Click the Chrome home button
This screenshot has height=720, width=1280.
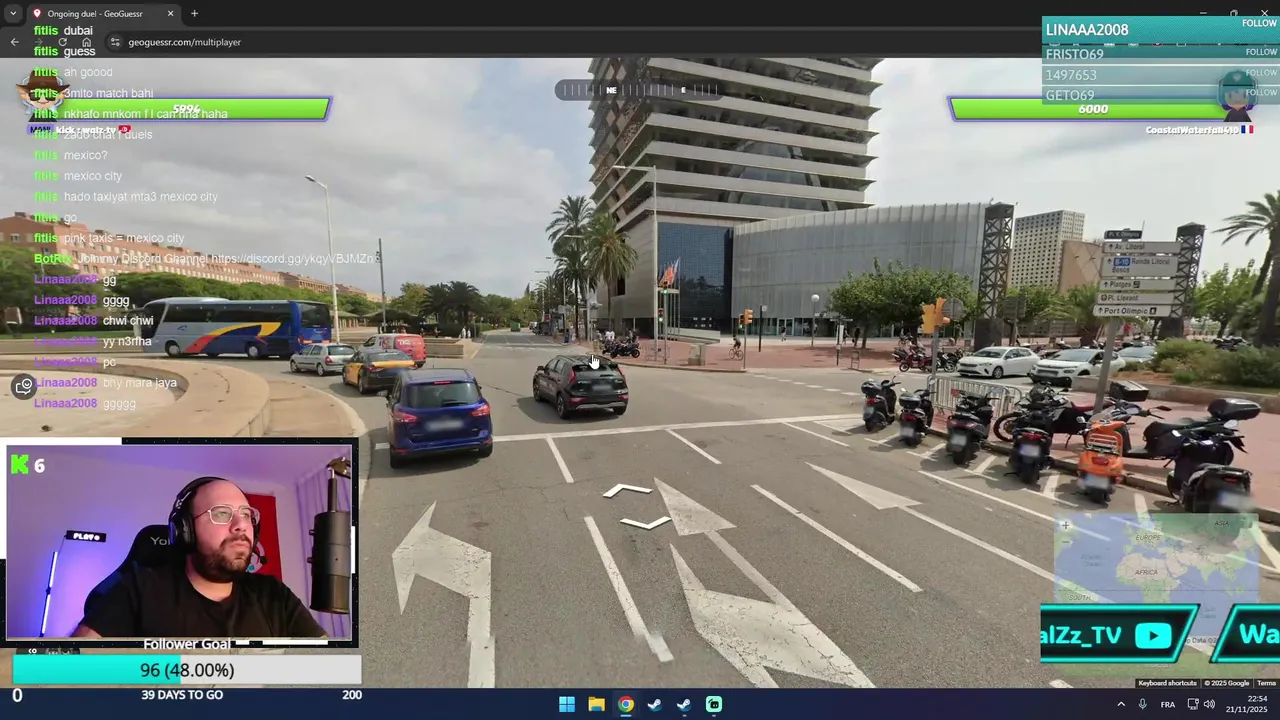pos(87,42)
